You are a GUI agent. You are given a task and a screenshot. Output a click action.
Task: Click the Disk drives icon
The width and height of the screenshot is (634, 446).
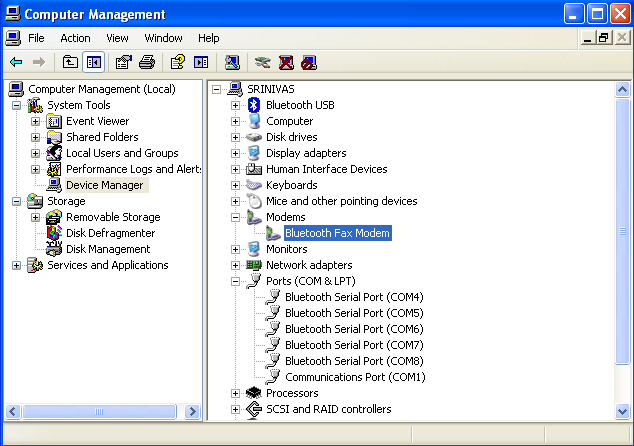pos(254,137)
